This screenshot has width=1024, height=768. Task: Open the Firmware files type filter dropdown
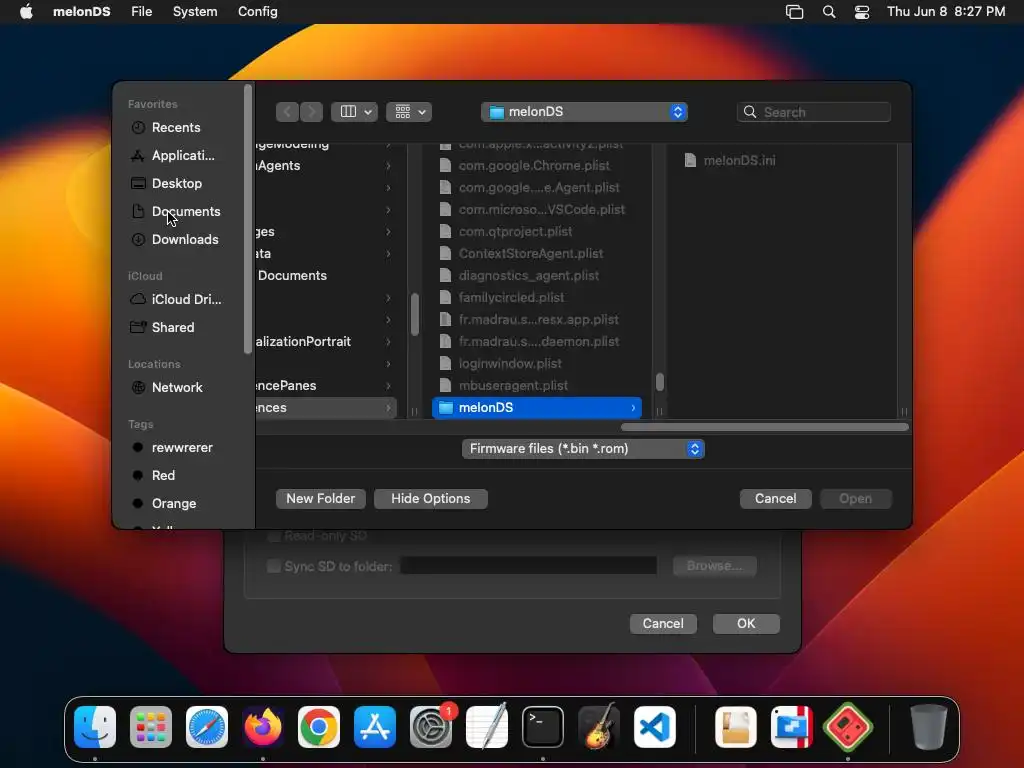coord(583,449)
